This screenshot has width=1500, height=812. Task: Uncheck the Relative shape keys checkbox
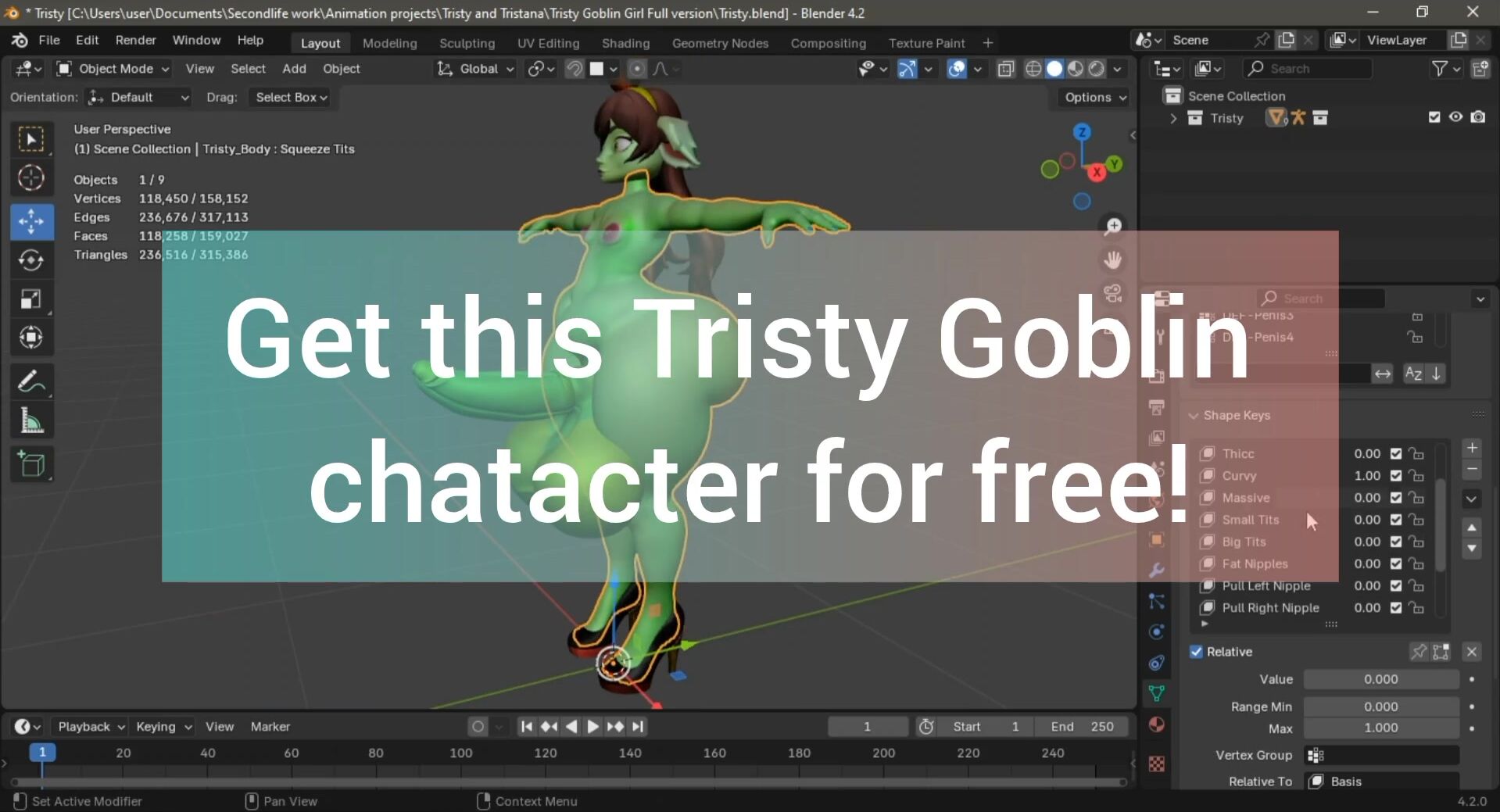pos(1196,652)
